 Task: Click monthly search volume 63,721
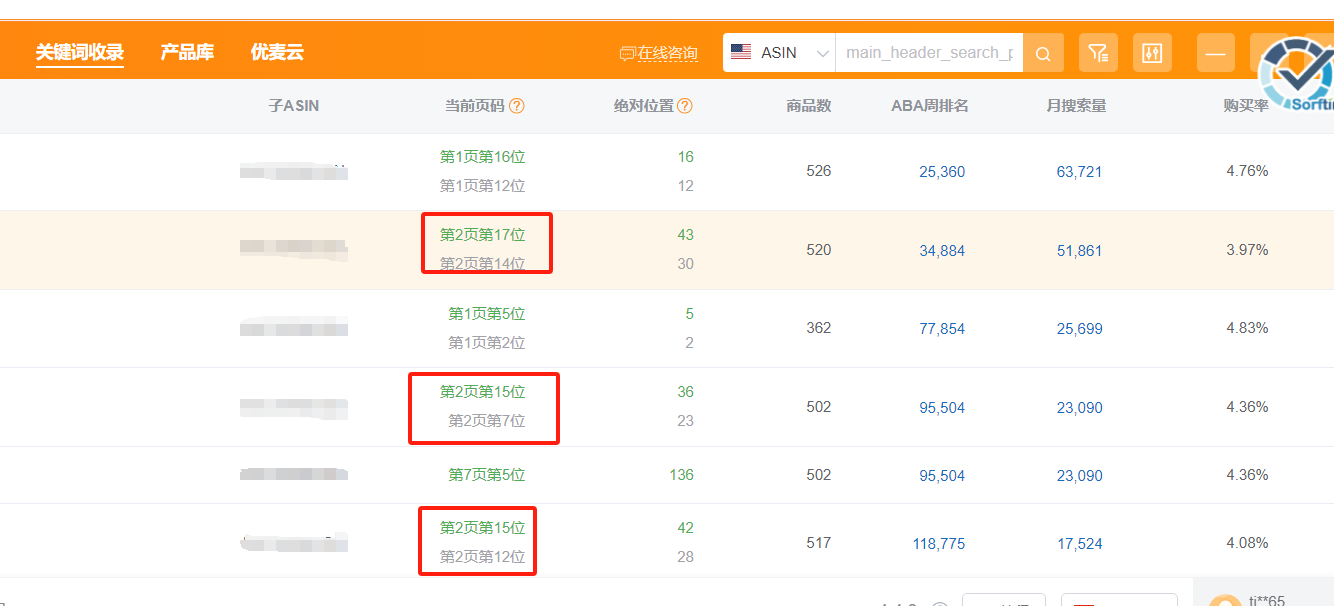coord(1079,172)
